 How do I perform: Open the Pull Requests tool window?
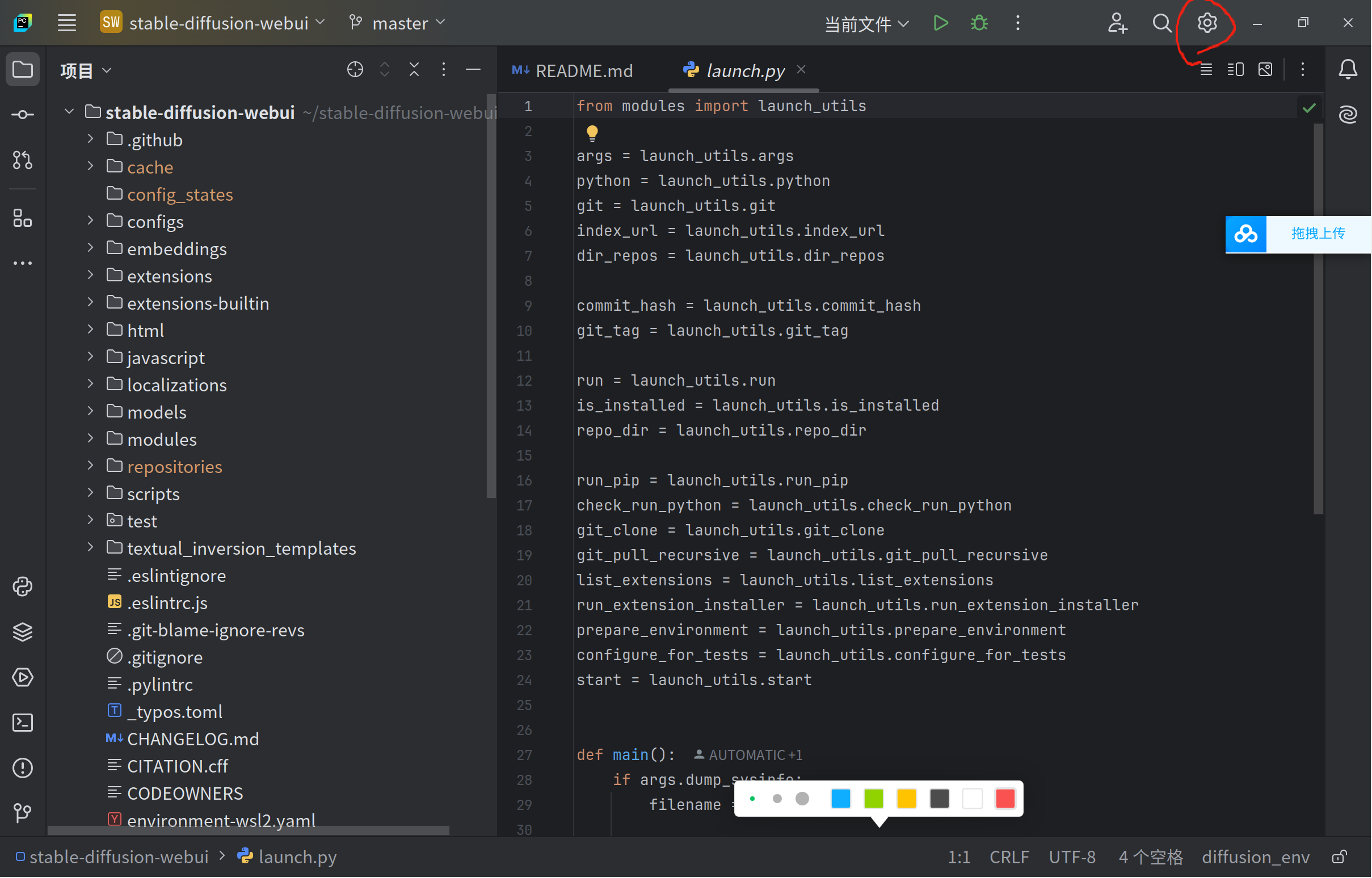[22, 161]
